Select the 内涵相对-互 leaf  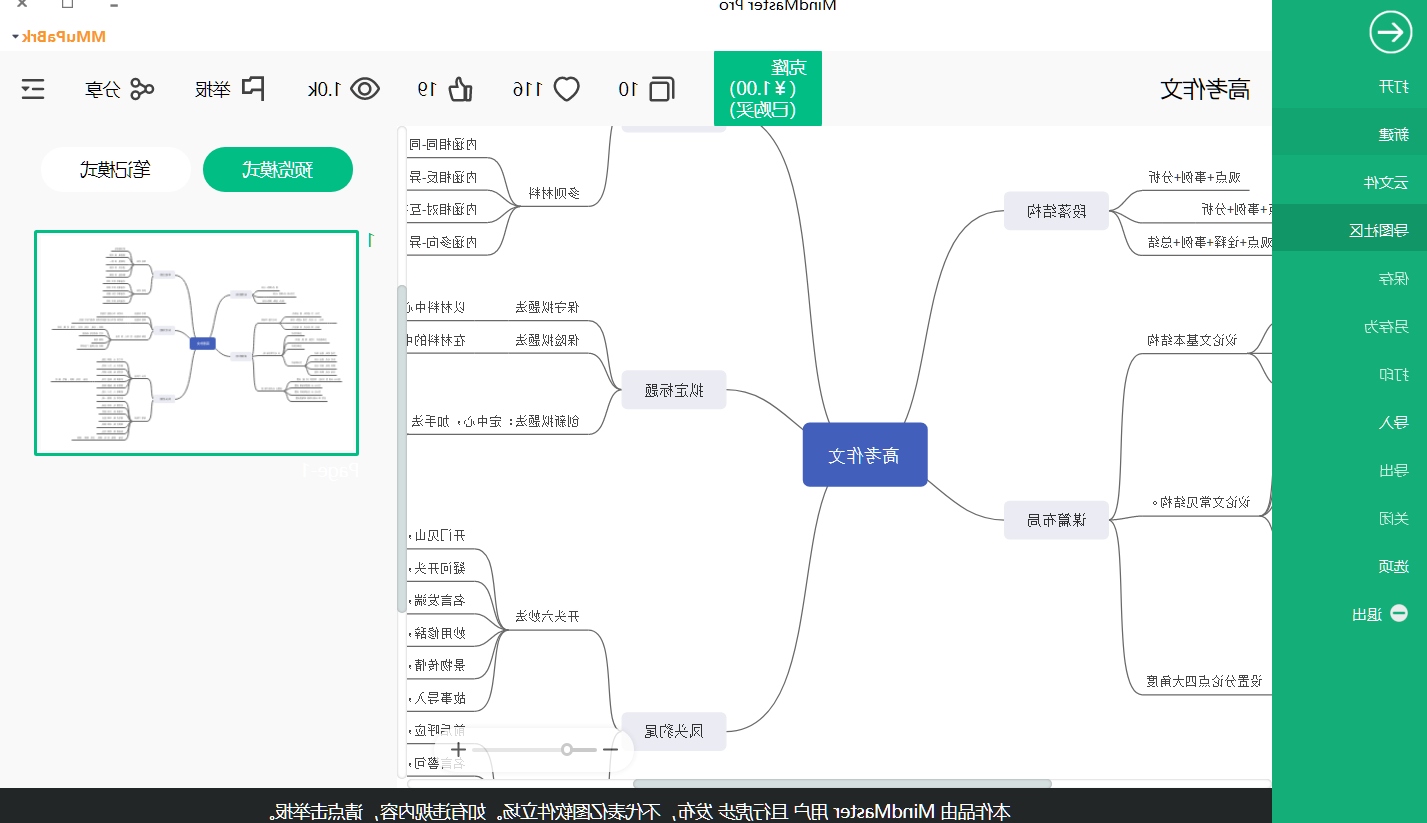click(443, 210)
